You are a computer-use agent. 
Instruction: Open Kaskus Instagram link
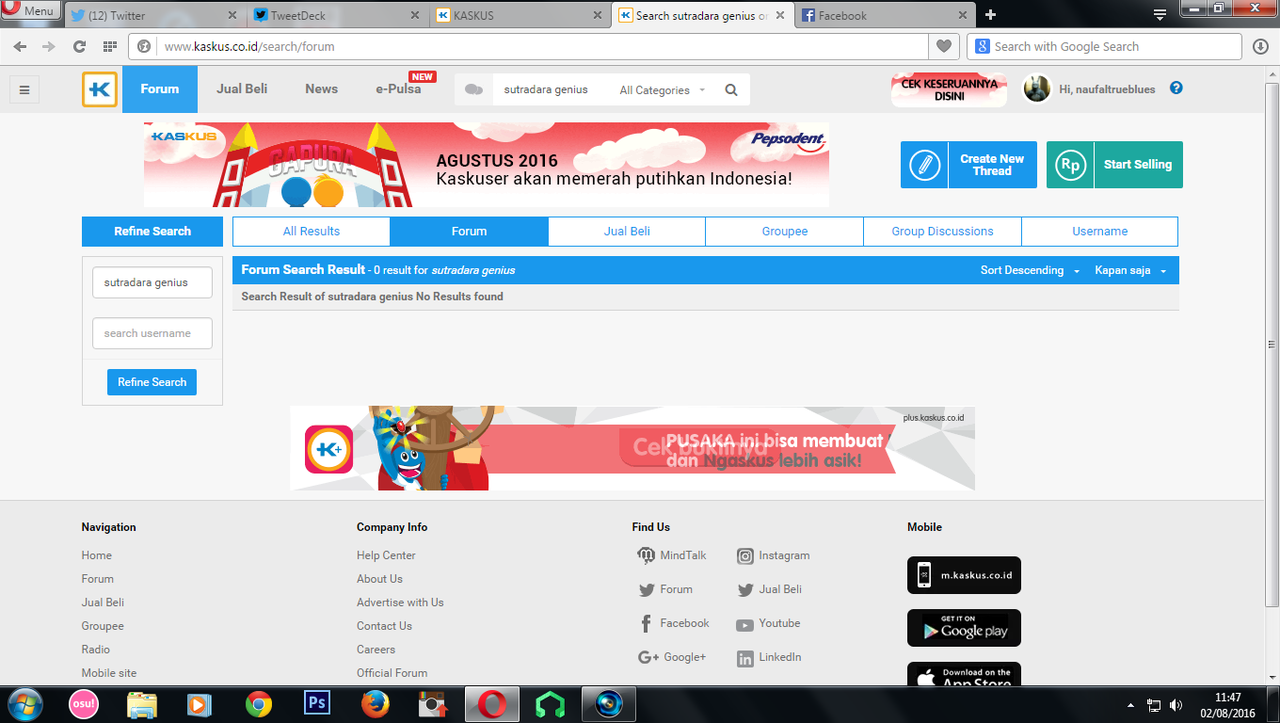[774, 555]
